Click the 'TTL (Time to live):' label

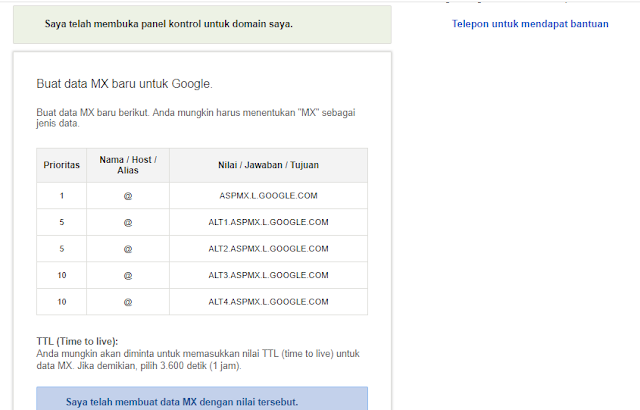(x=77, y=341)
